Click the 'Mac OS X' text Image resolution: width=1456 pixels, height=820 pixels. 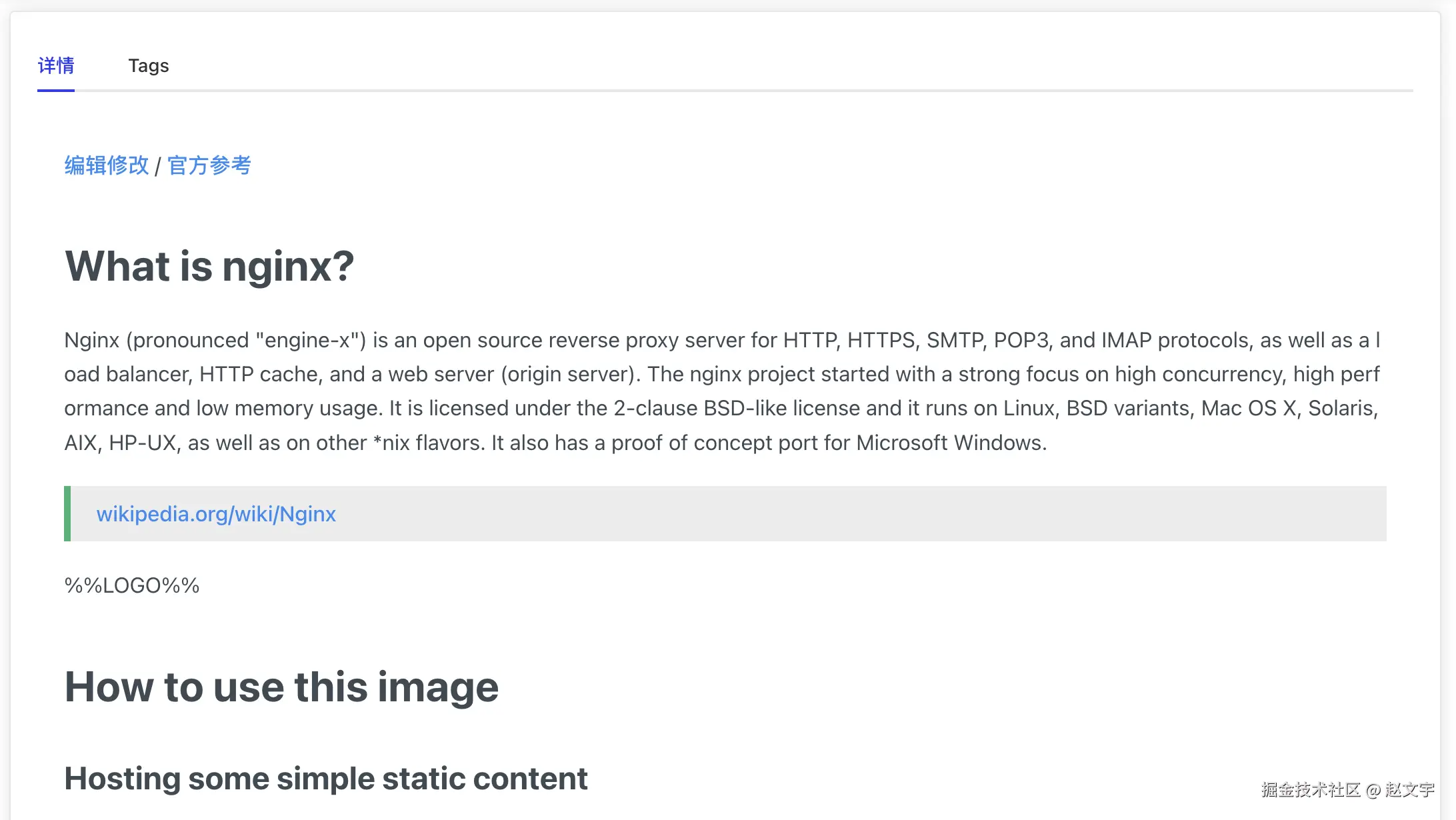pyautogui.click(x=1249, y=408)
